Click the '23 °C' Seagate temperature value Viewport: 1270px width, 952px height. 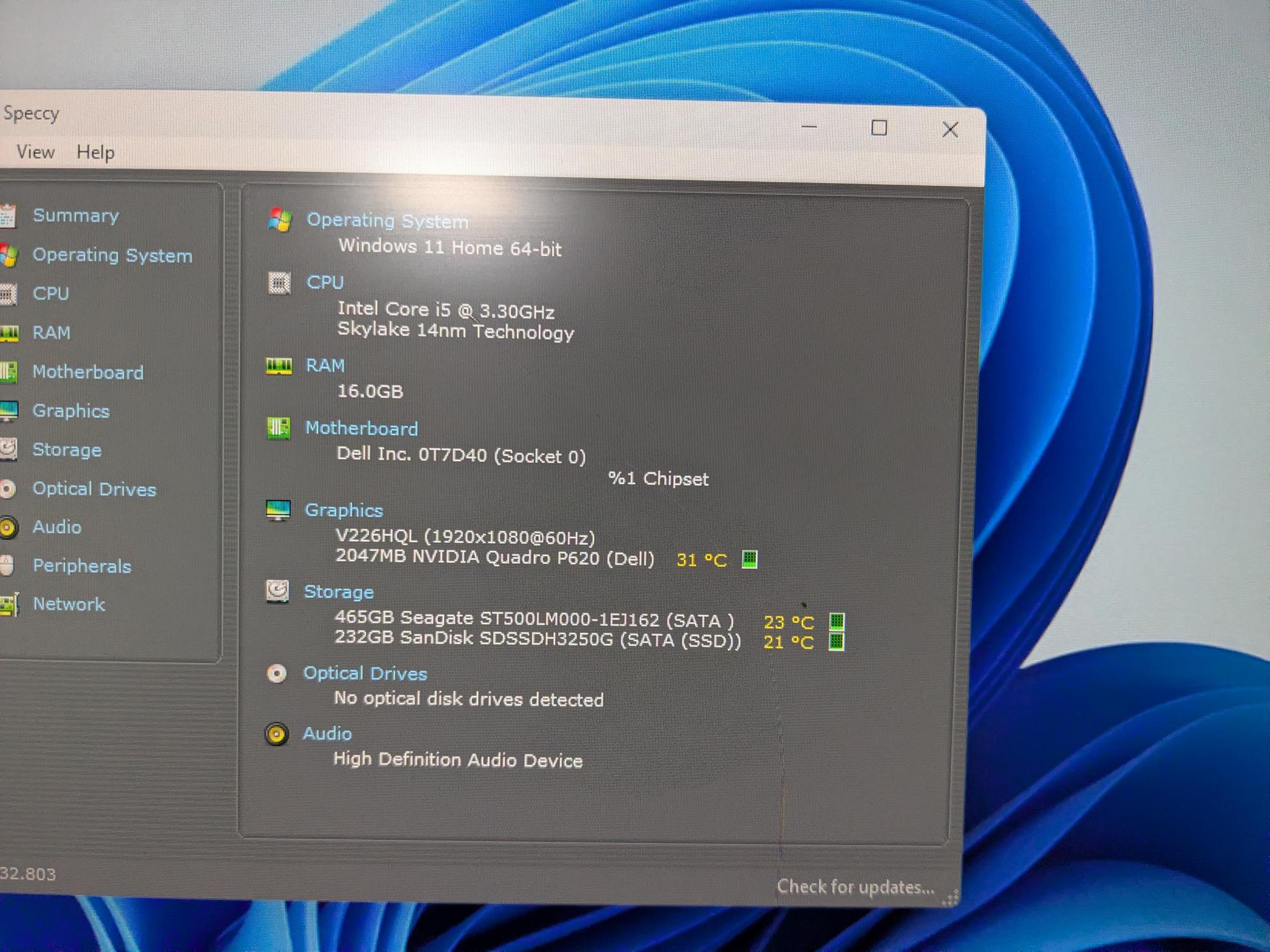789,622
